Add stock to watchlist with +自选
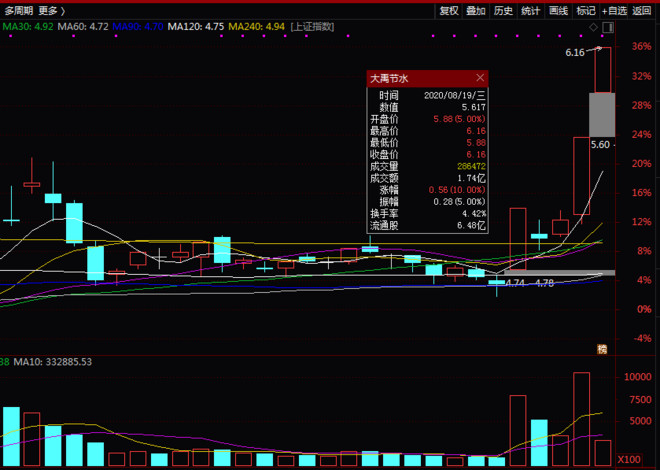The width and height of the screenshot is (660, 470). pyautogui.click(x=614, y=11)
